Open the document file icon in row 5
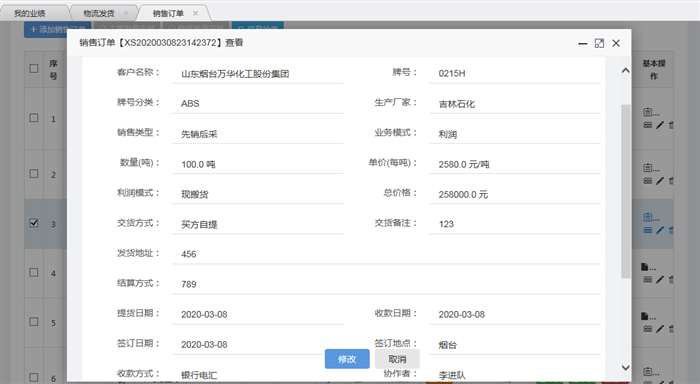700x384 pixels. point(645,316)
